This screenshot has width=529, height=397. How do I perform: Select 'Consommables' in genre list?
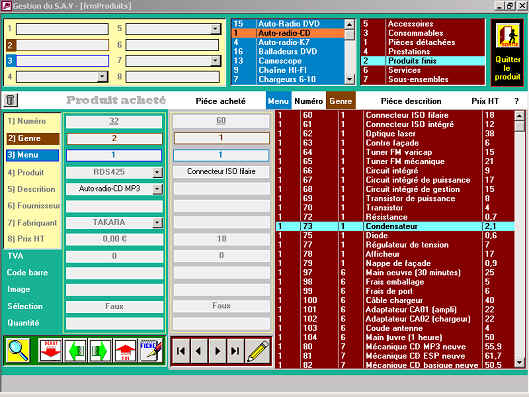(423, 33)
